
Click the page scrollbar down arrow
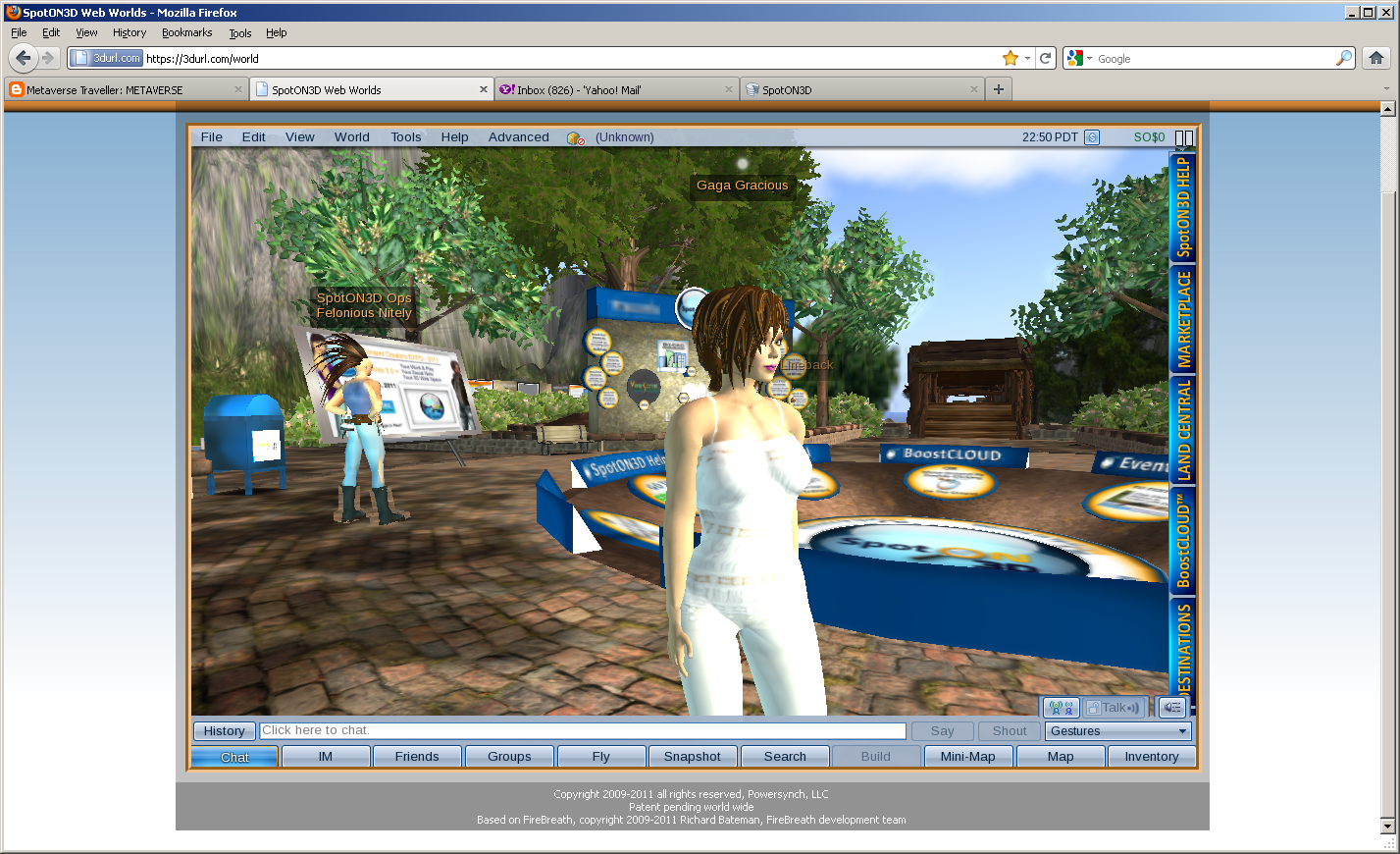1387,827
